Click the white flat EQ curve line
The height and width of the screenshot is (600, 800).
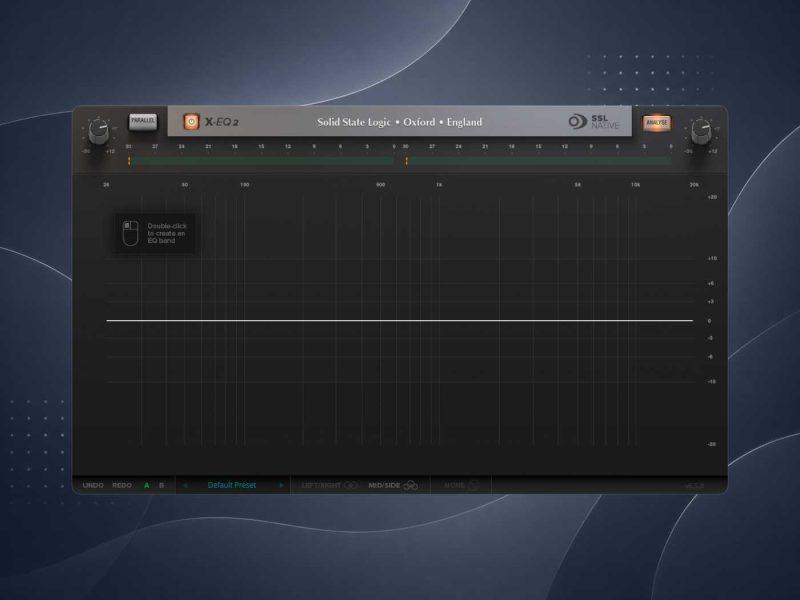(x=399, y=320)
